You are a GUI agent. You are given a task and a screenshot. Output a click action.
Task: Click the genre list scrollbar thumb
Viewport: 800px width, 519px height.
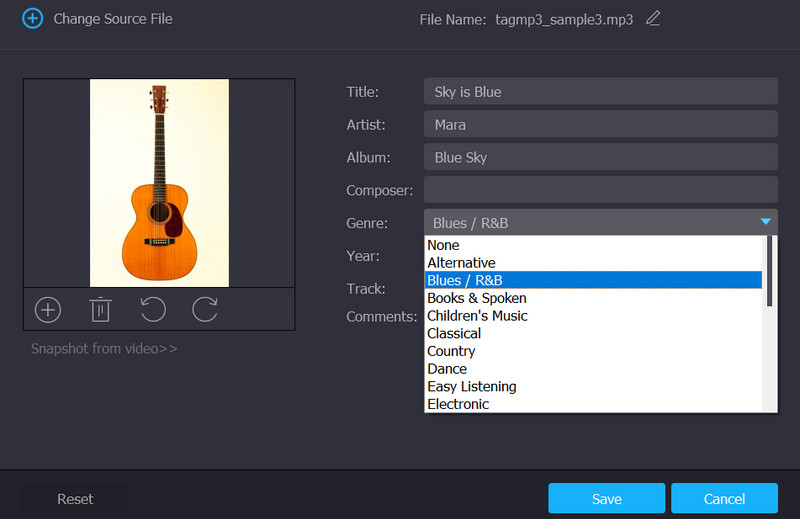(770, 271)
